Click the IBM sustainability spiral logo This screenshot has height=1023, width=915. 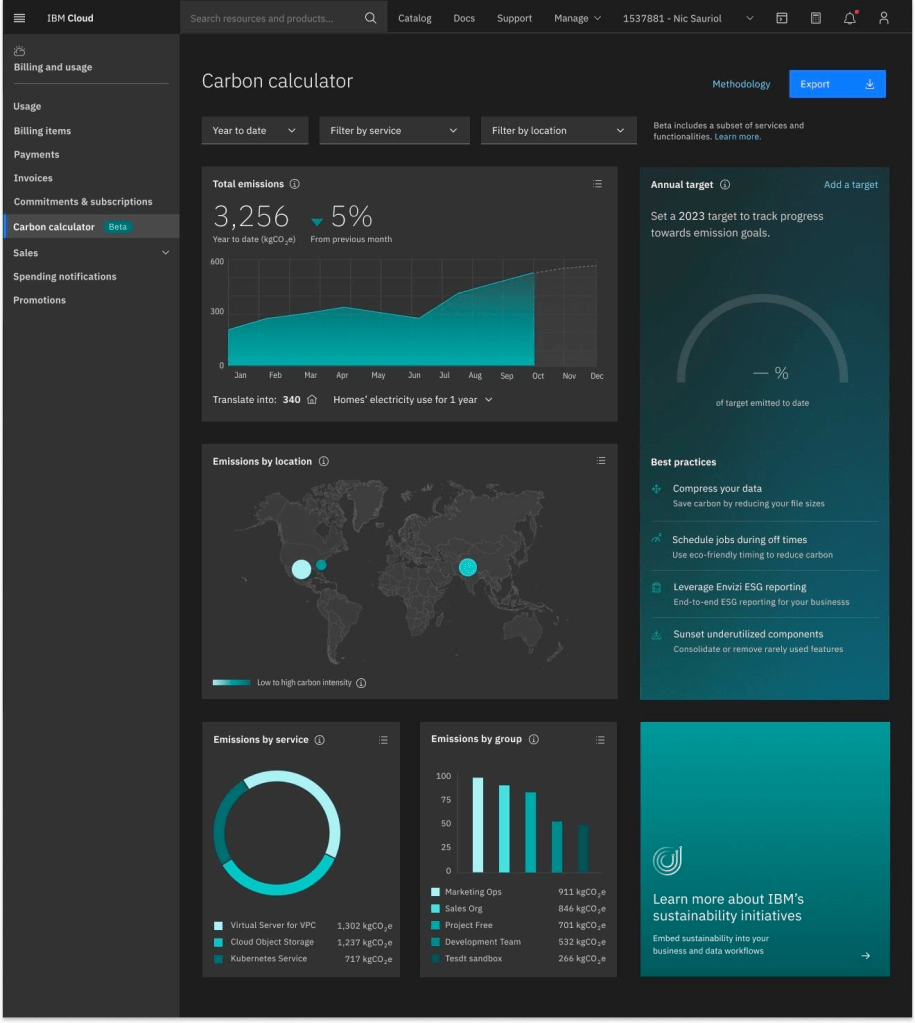pos(668,861)
